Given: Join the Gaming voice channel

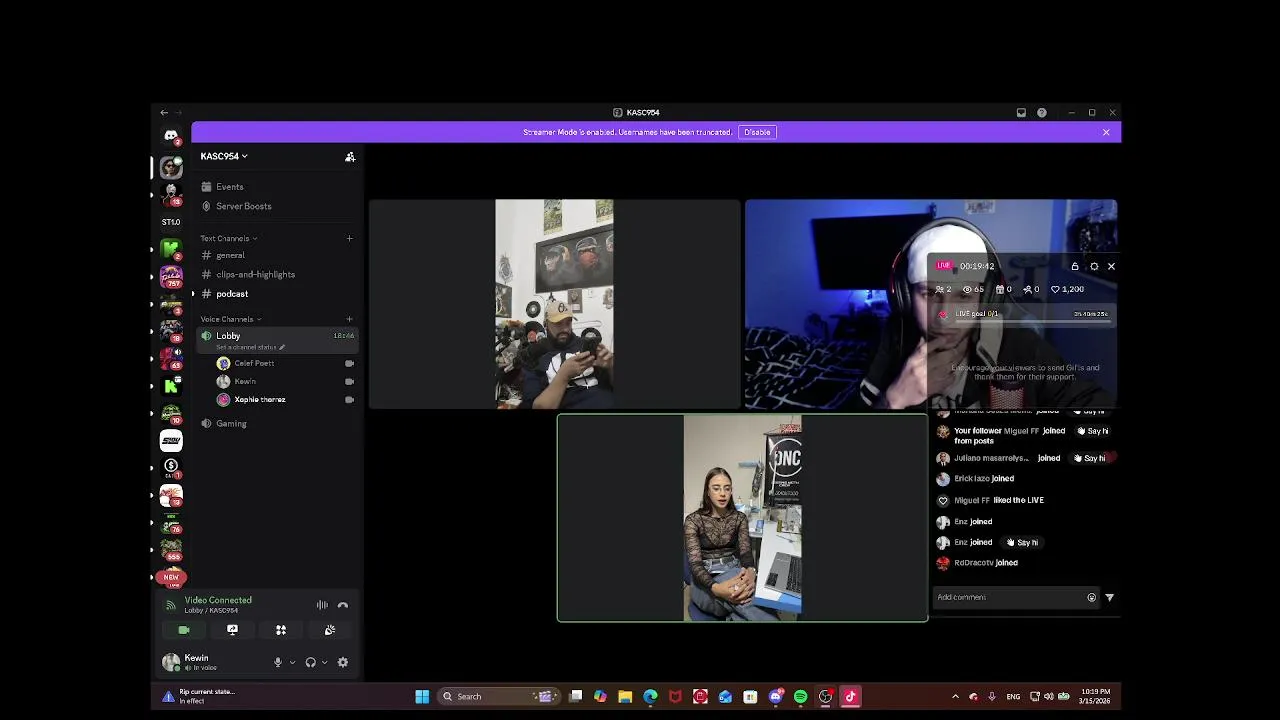Looking at the screenshot, I should [231, 423].
